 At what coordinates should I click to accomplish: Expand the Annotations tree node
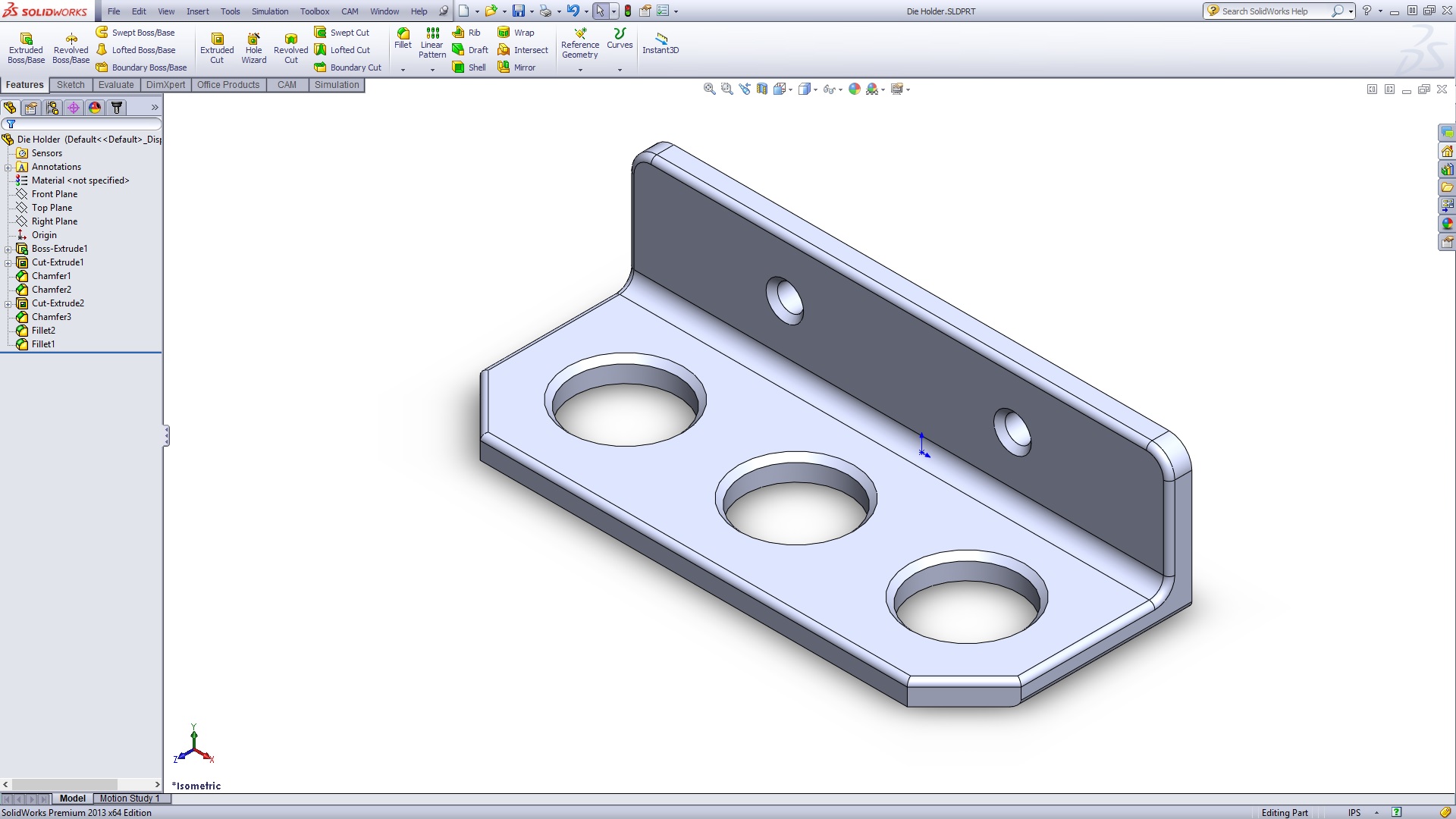click(8, 168)
